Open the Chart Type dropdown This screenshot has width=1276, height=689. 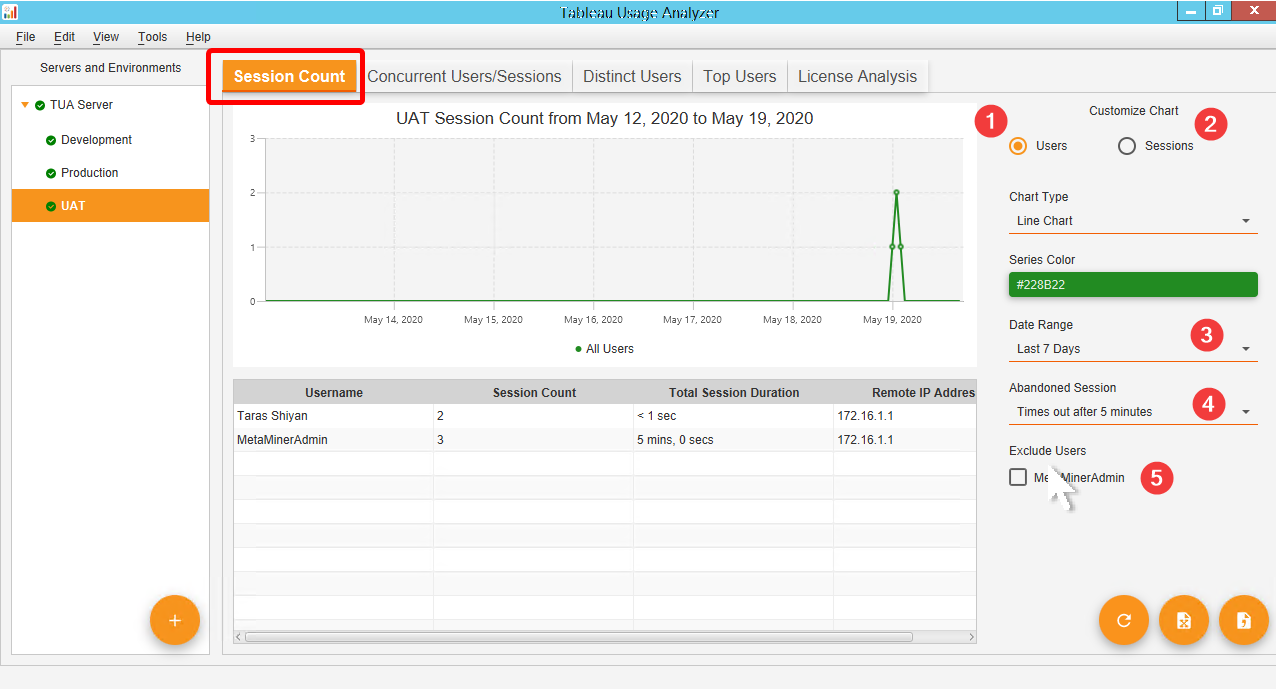pyautogui.click(x=1133, y=221)
